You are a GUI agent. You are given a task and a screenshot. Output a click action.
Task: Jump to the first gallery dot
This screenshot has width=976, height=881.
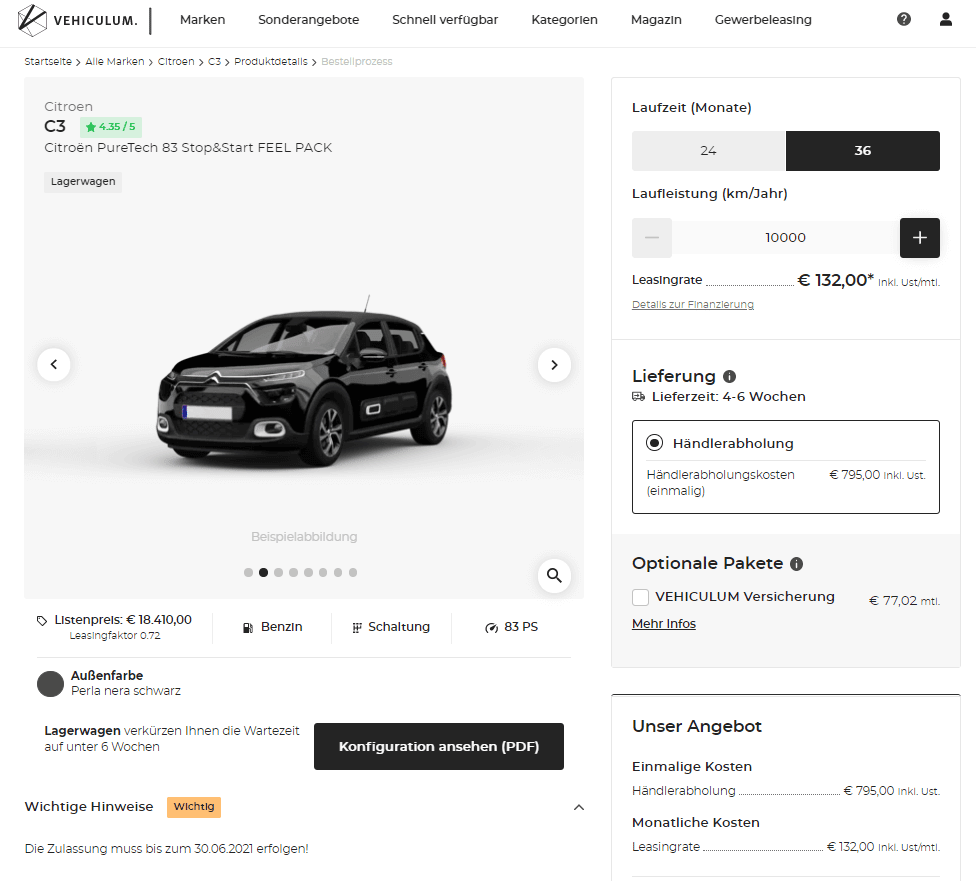[248, 572]
